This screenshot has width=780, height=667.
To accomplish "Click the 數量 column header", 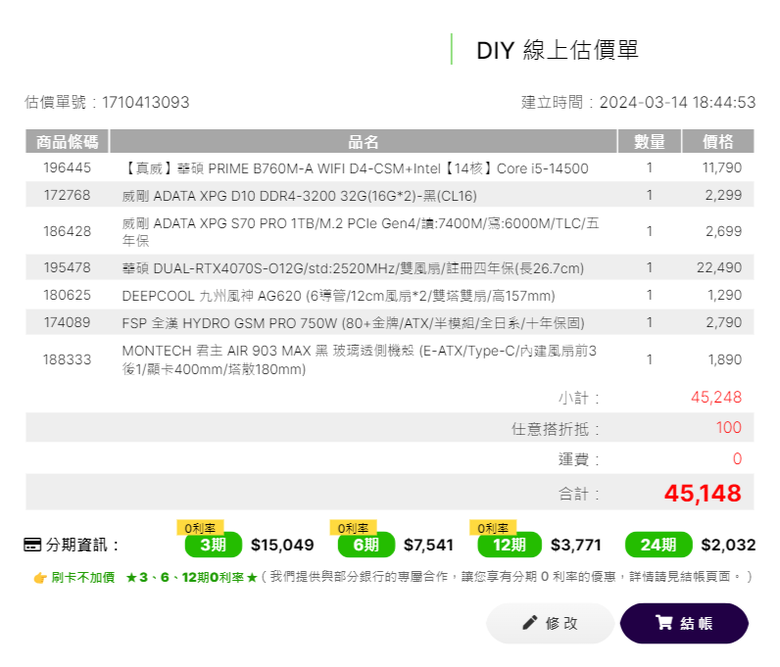I will click(x=649, y=141).
